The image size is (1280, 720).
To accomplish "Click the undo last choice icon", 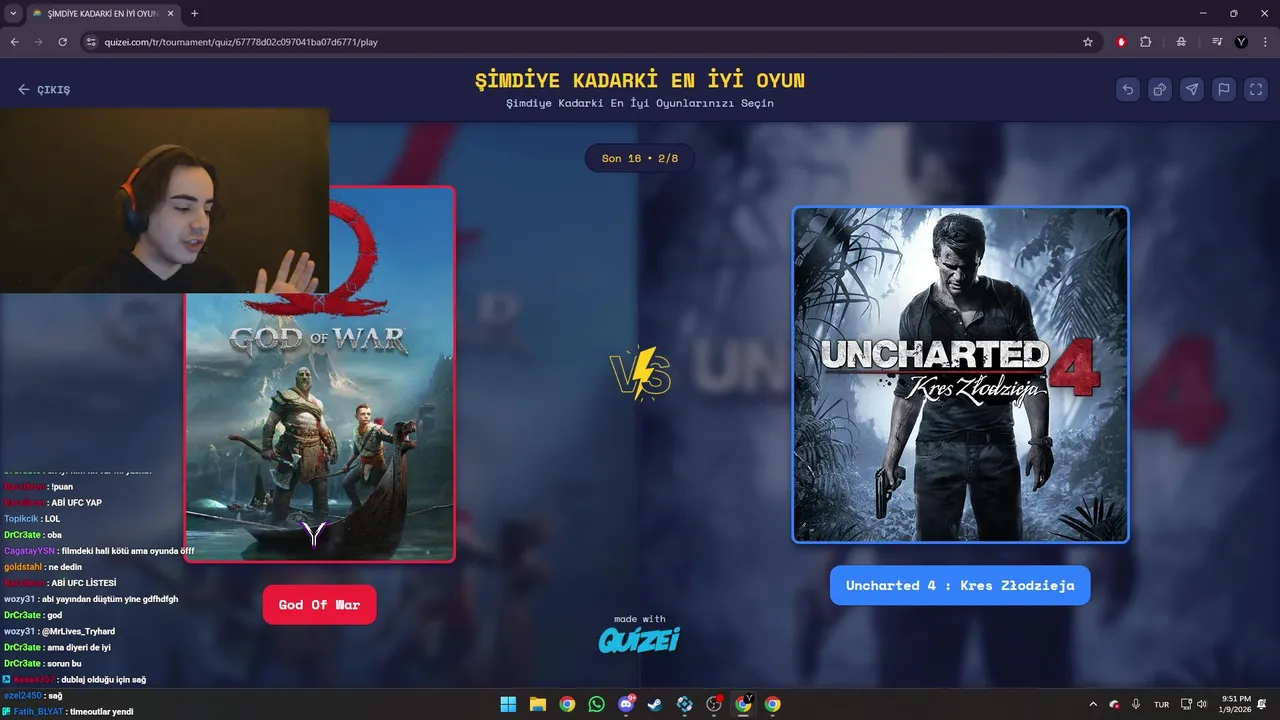I will pyautogui.click(x=1128, y=89).
